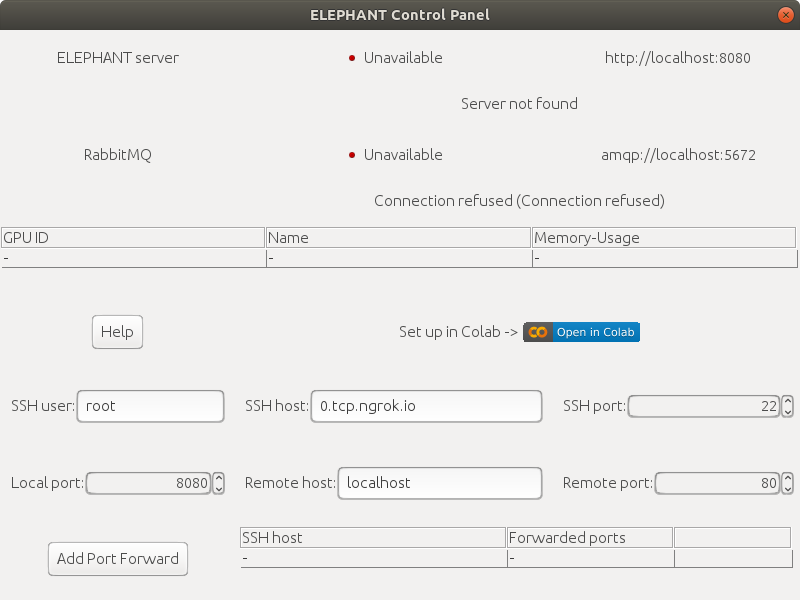The image size is (800, 600).
Task: Select the empty Forwarded ports cell
Action: [x=591, y=558]
